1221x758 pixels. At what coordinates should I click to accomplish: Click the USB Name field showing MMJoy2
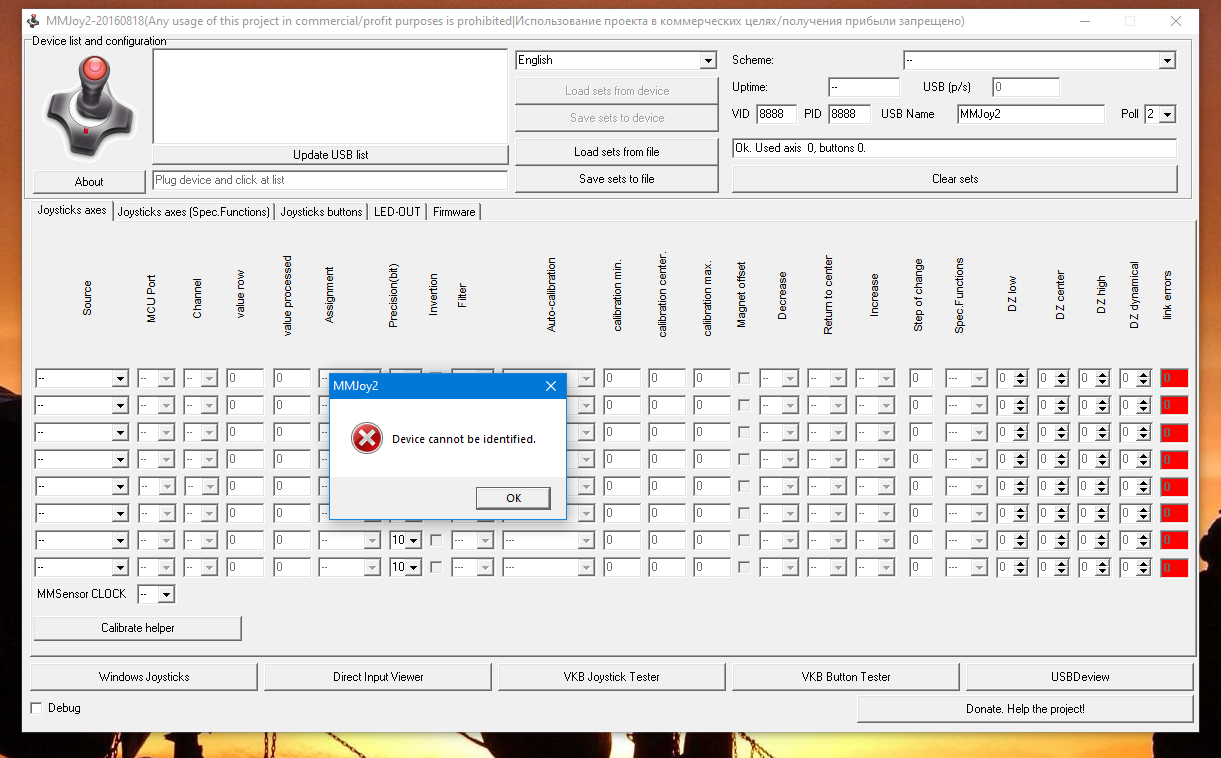[1030, 114]
